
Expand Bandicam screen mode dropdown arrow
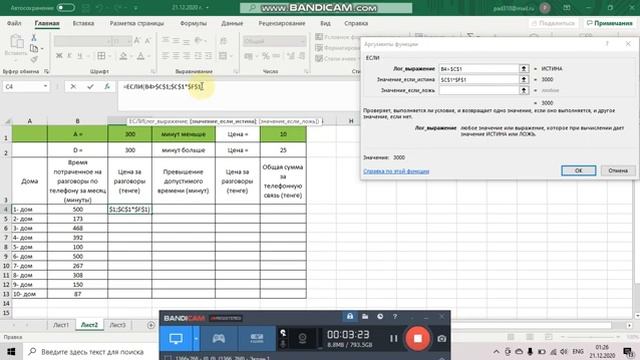[x=196, y=338]
